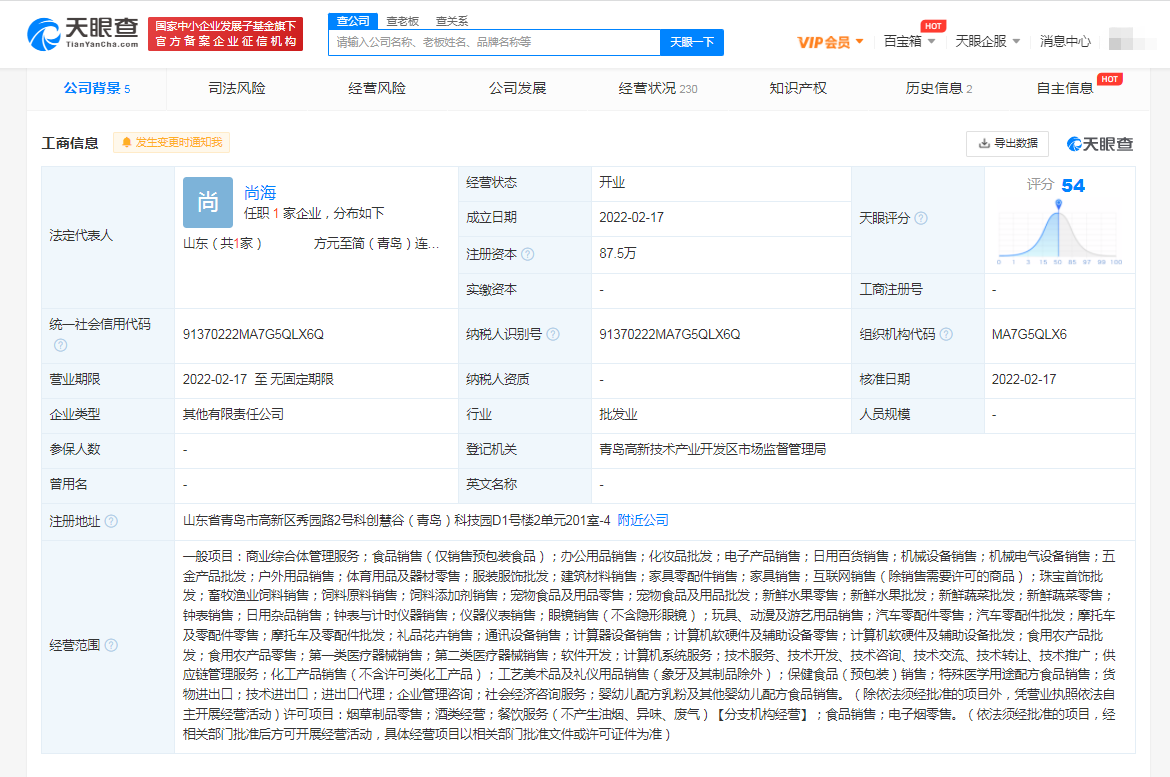The width and height of the screenshot is (1170, 777).
Task: Click help icon beside 纳税人识别号
Action: [552, 334]
